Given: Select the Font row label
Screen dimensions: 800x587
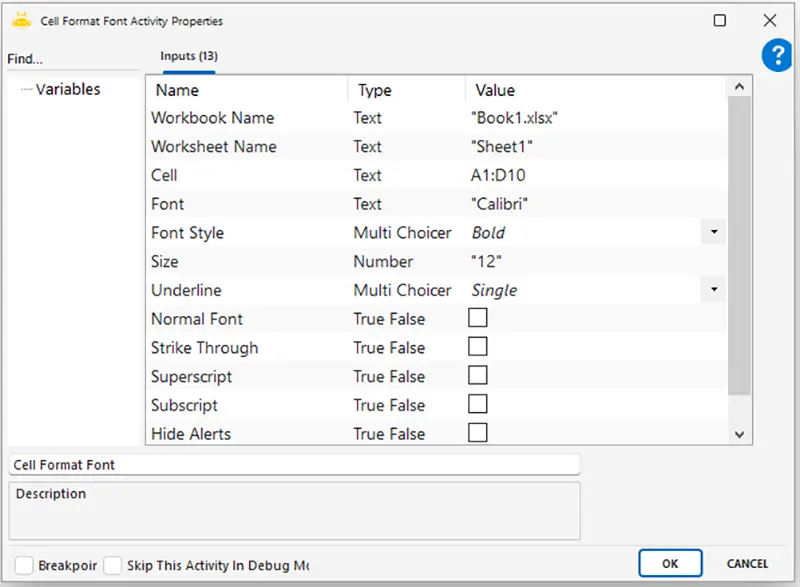Looking at the screenshot, I should (x=167, y=204).
